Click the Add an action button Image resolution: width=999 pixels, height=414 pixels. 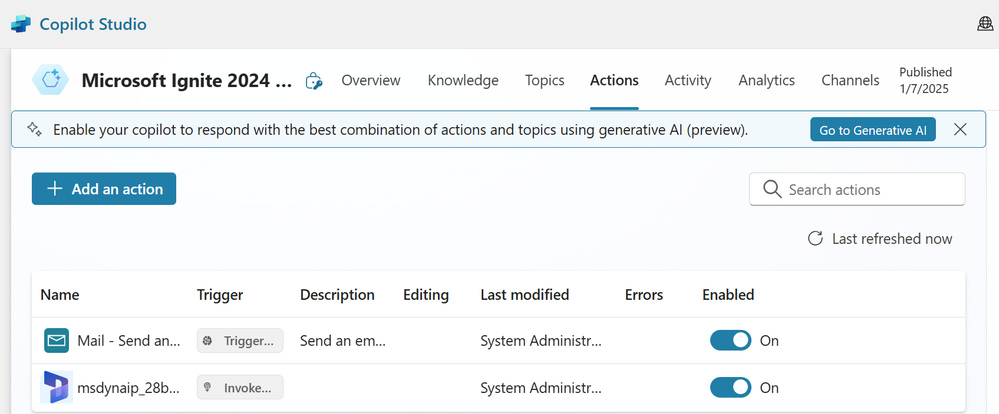tap(104, 189)
